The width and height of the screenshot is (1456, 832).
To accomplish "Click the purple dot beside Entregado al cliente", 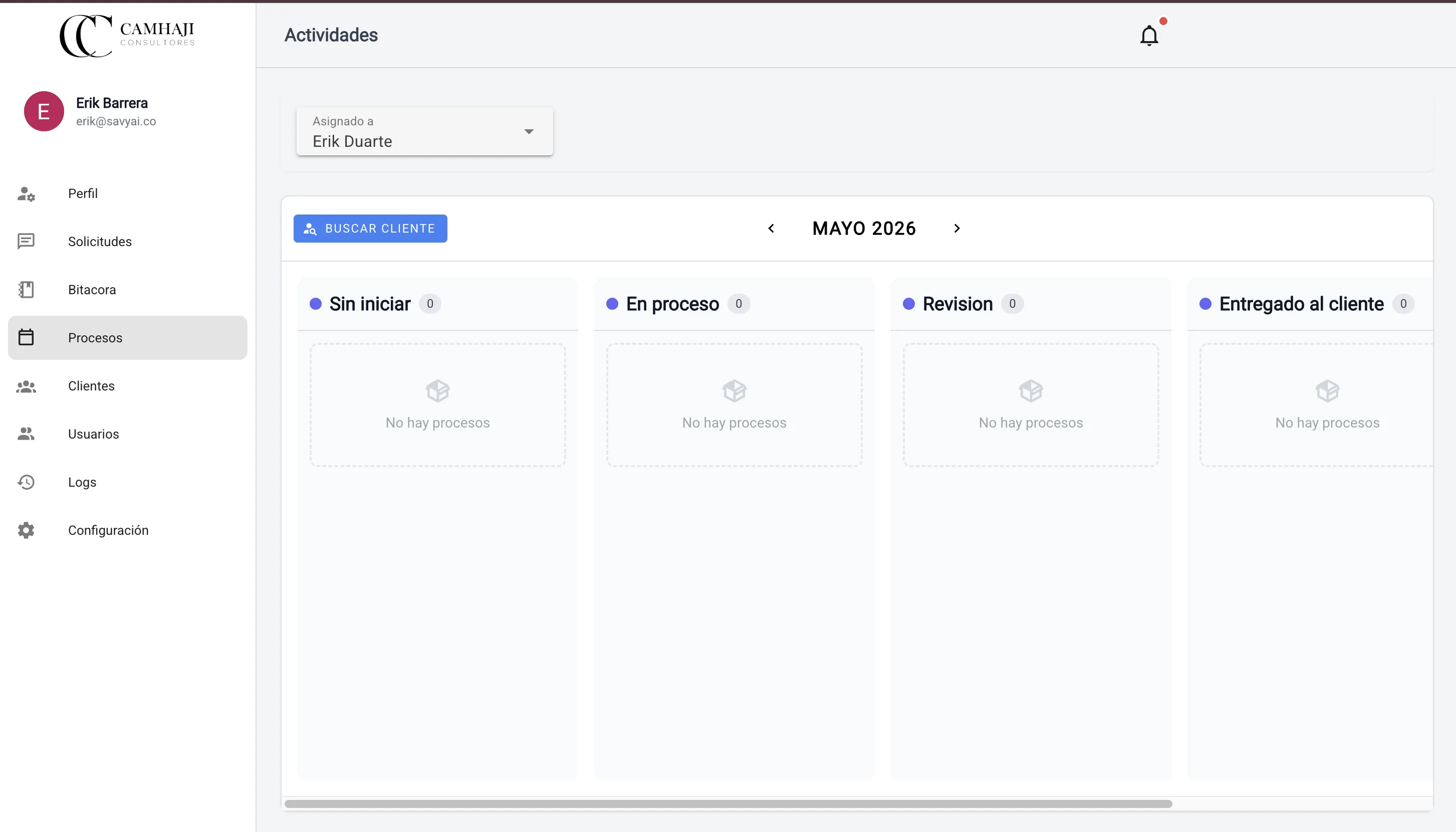I will 1205,304.
